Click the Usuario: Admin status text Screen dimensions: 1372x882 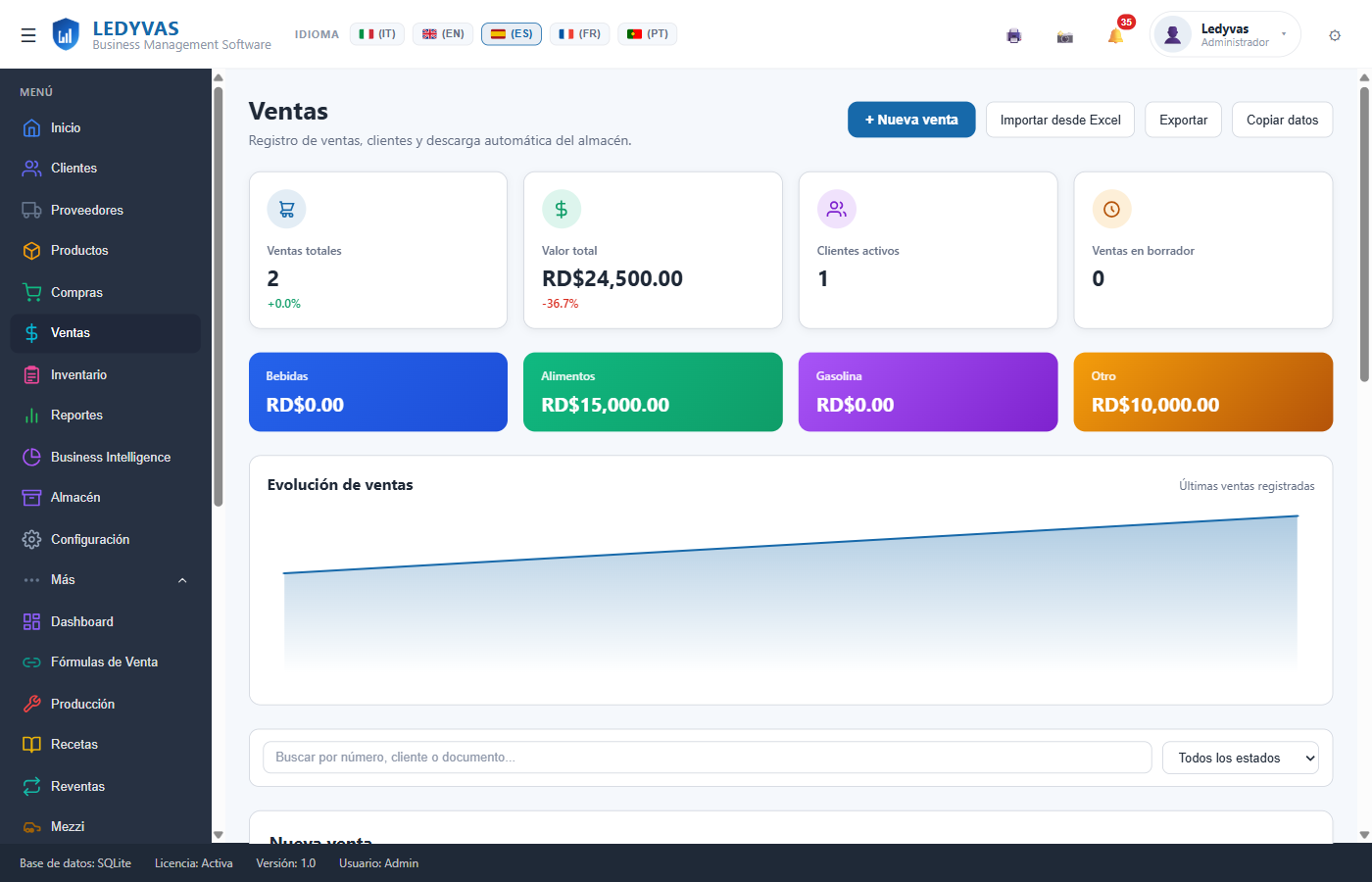pos(378,863)
